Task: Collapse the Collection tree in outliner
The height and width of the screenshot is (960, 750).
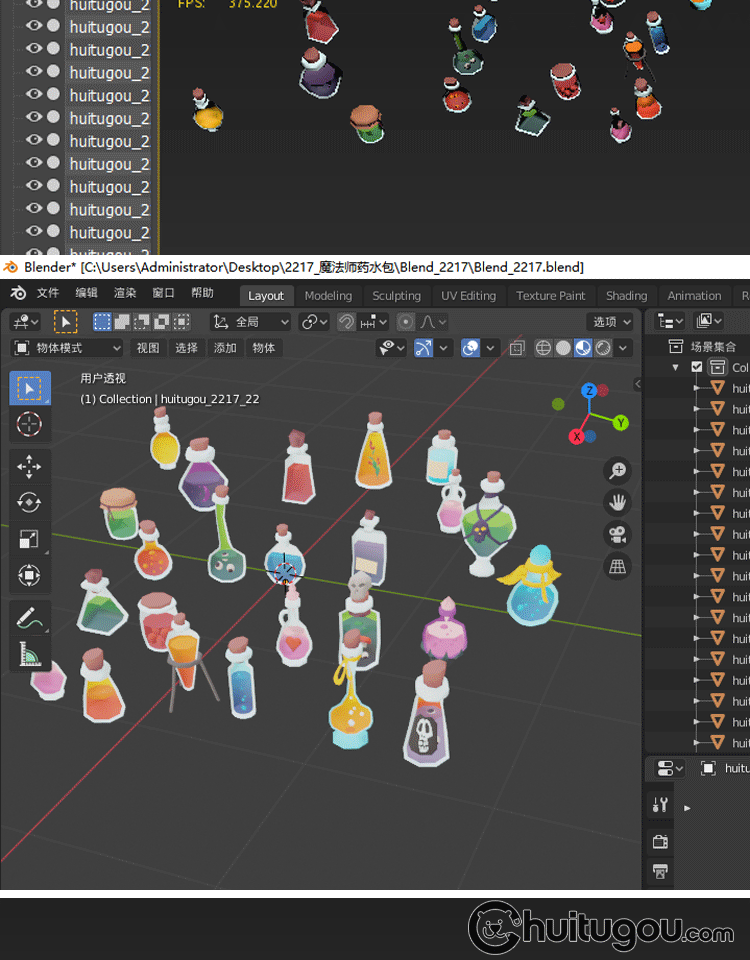Action: (677, 367)
